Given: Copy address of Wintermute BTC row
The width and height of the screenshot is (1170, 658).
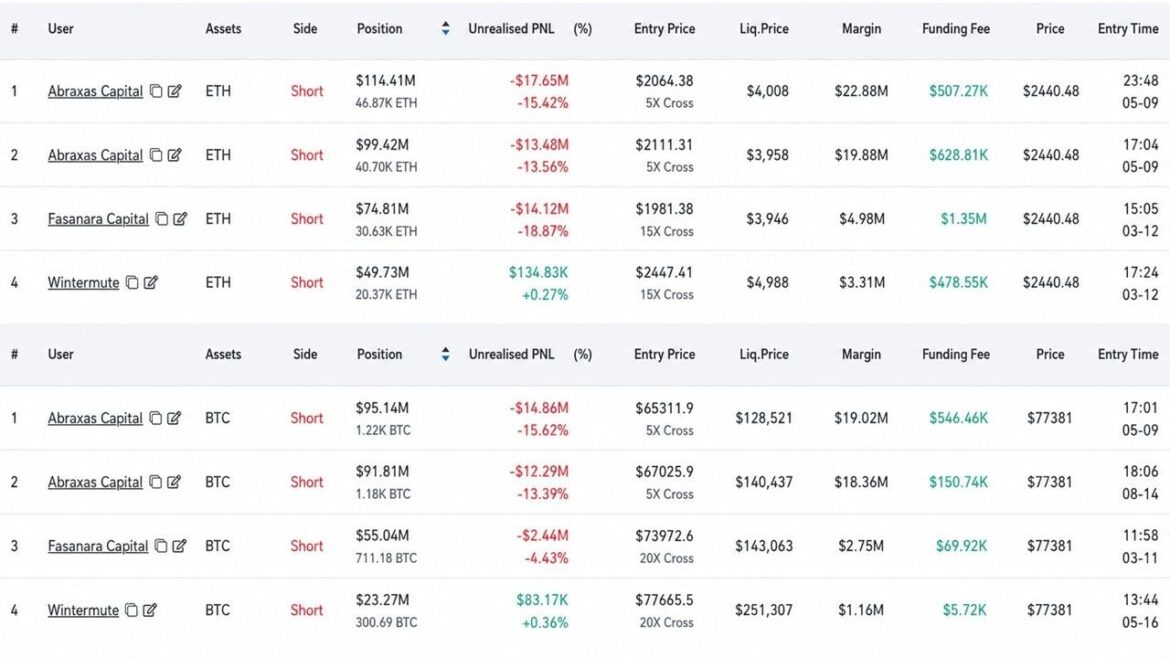Looking at the screenshot, I should click(x=131, y=610).
